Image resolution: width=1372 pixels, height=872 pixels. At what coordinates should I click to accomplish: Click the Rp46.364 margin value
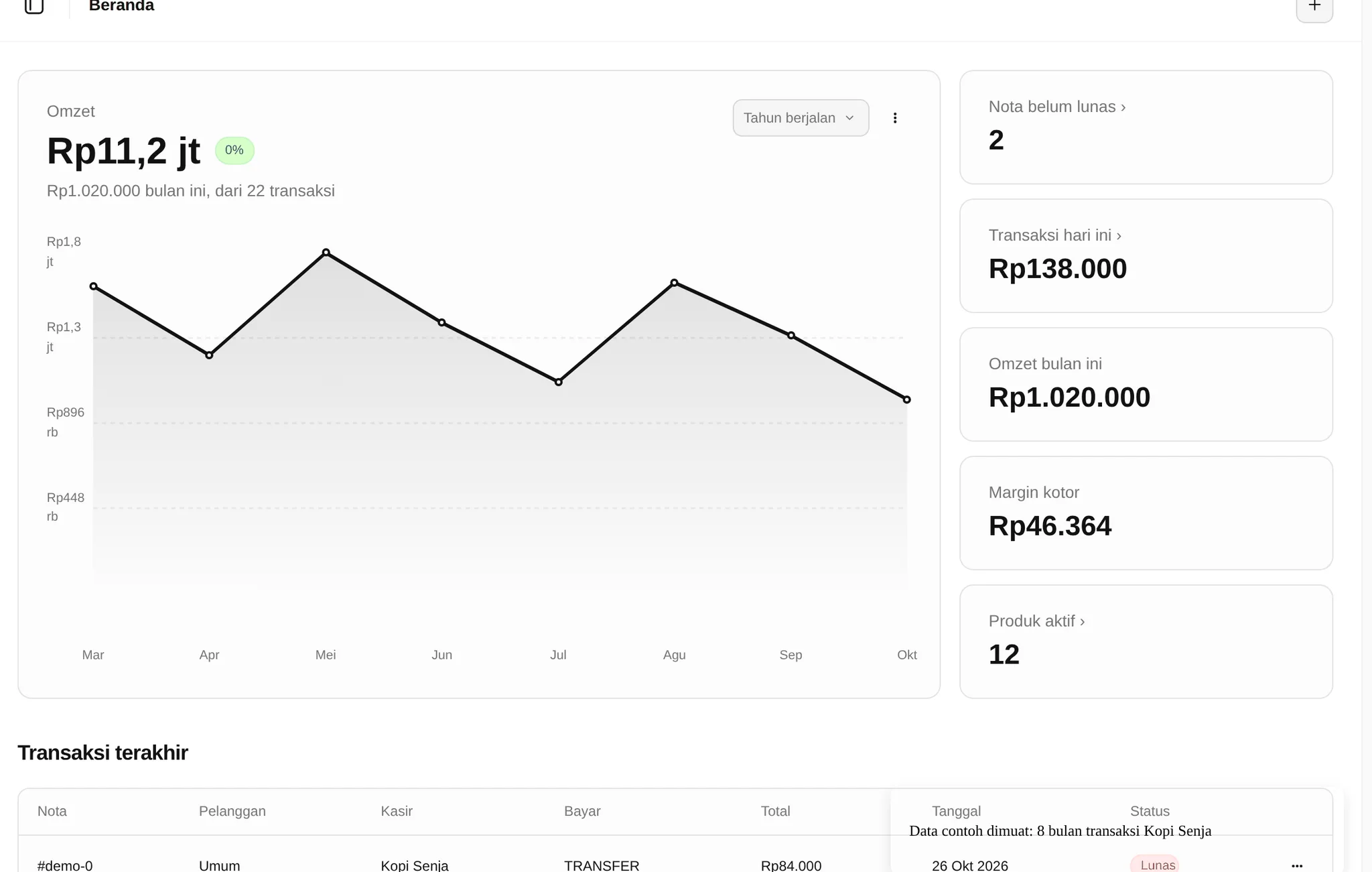1050,526
